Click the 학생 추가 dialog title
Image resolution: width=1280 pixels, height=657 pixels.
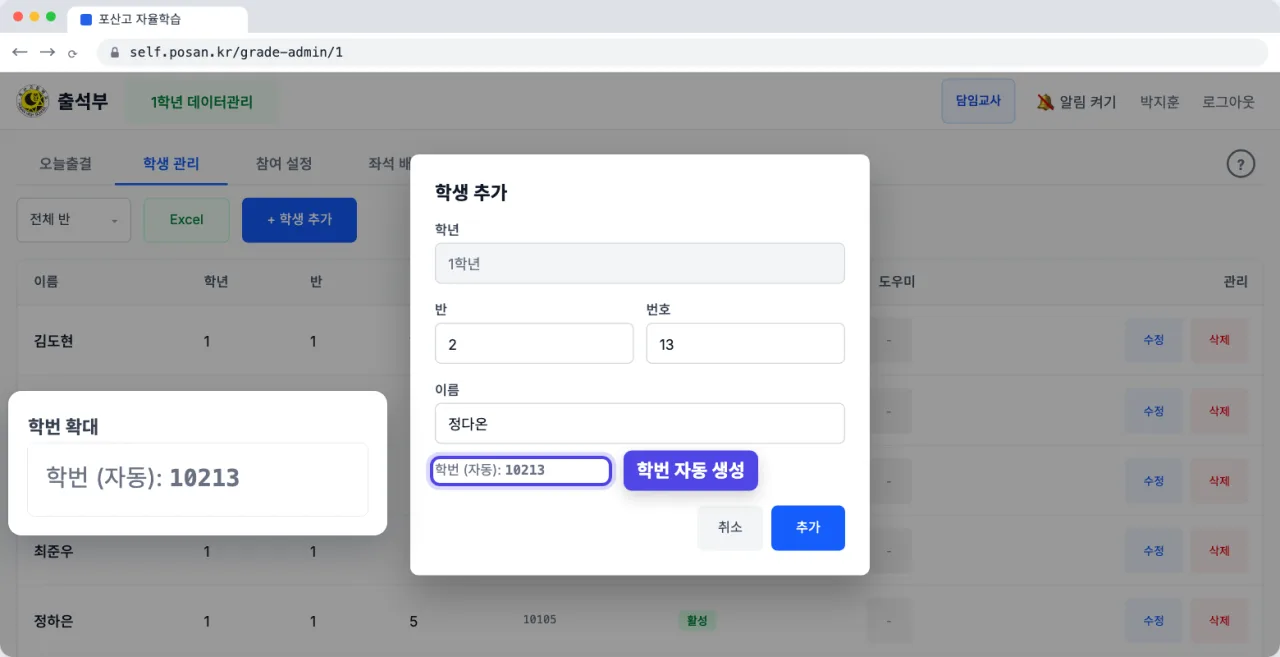[471, 192]
